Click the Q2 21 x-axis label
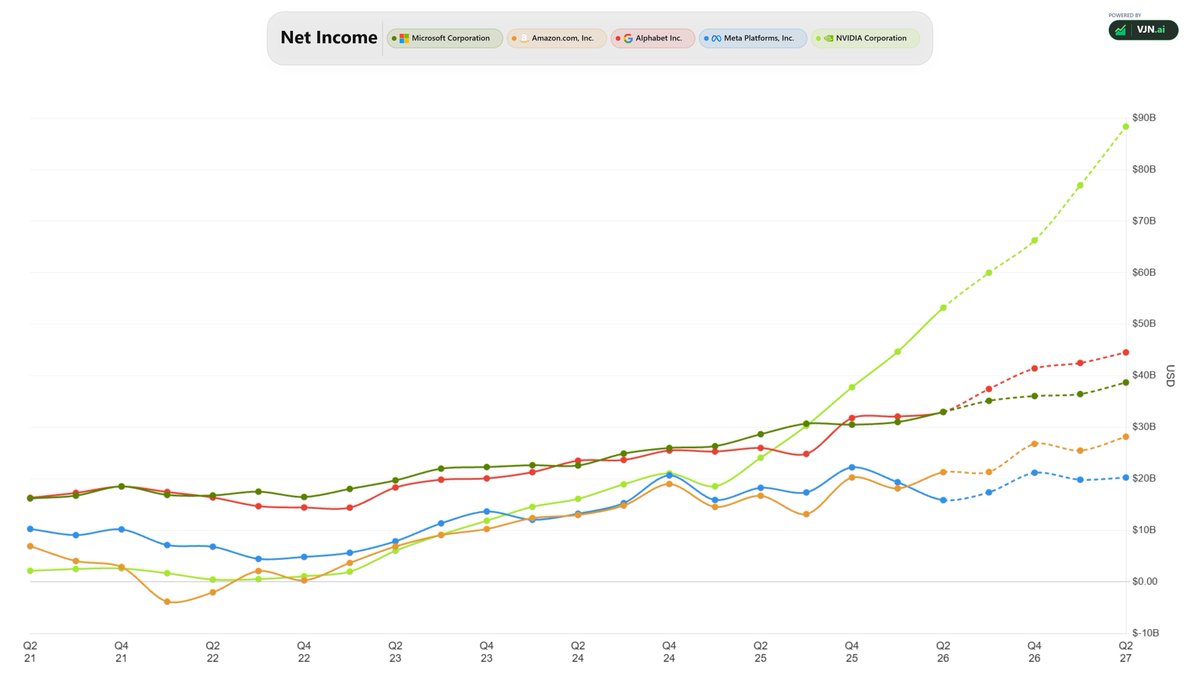The height and width of the screenshot is (698, 1200). click(30, 651)
